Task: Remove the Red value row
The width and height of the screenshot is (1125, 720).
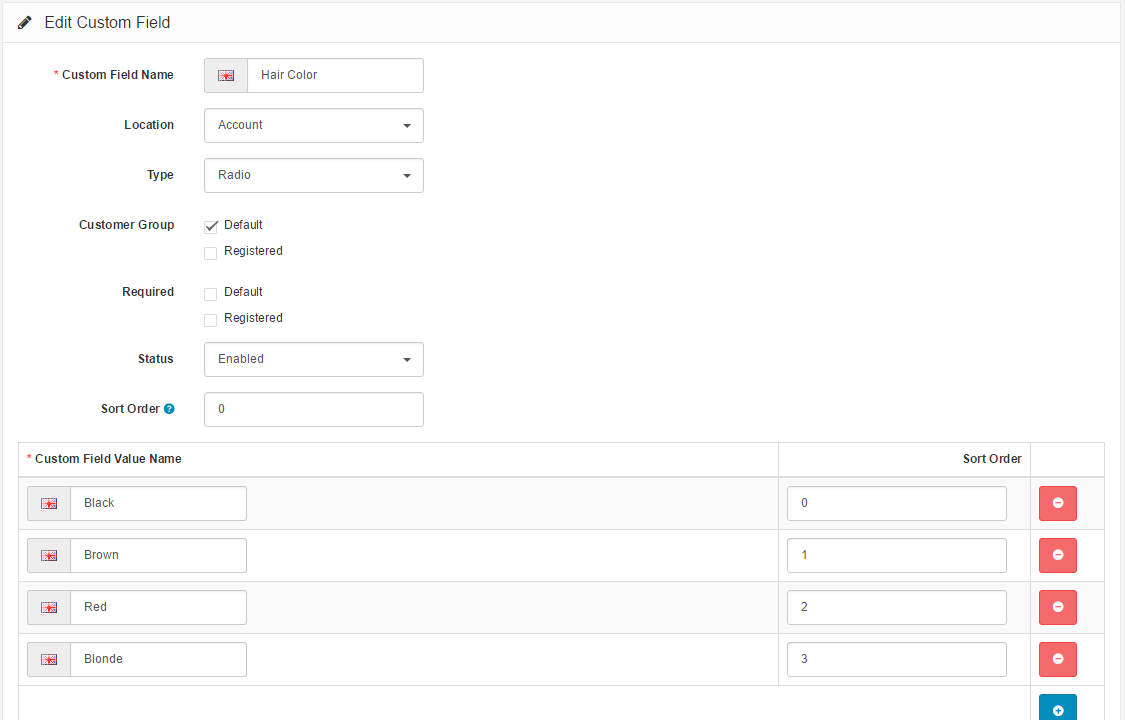Action: pos(1058,607)
